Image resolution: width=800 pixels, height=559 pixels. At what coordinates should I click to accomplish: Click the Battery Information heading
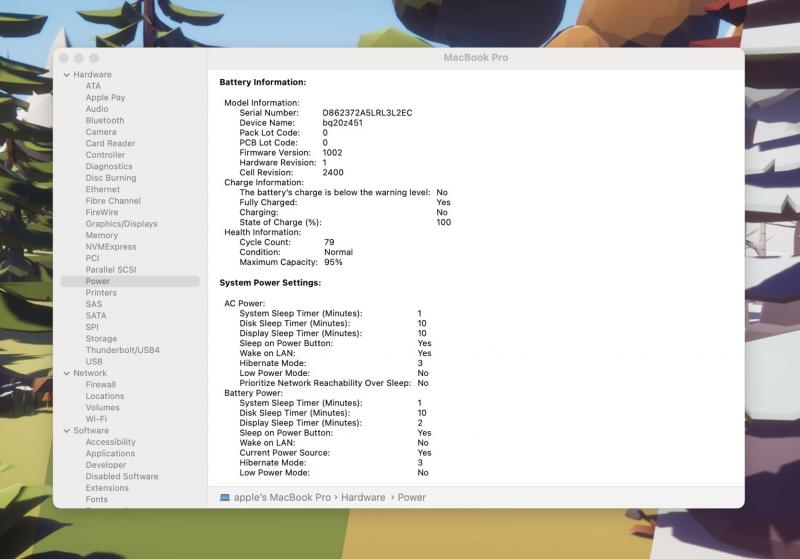point(263,82)
